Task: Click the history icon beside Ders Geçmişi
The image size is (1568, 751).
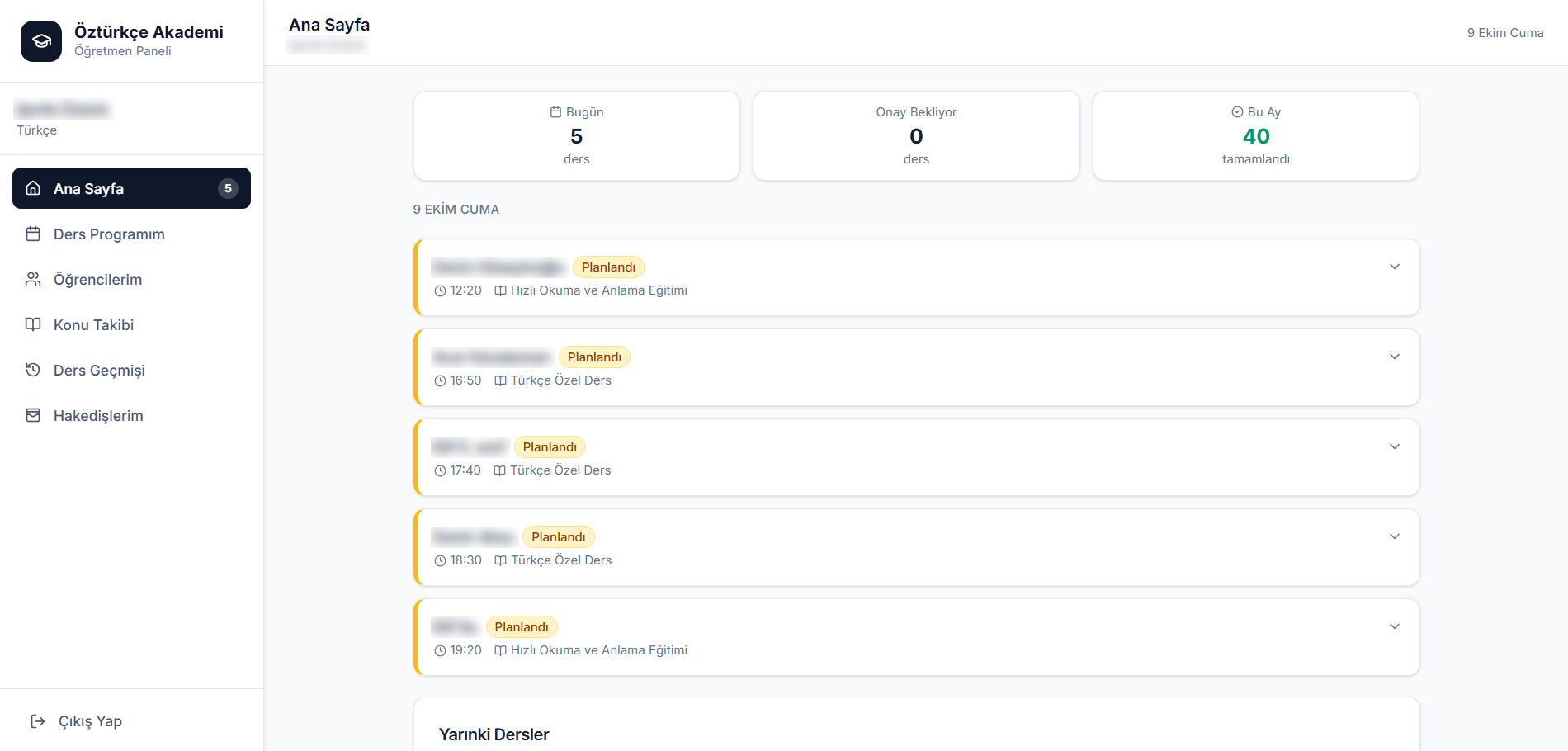Action: 33,370
